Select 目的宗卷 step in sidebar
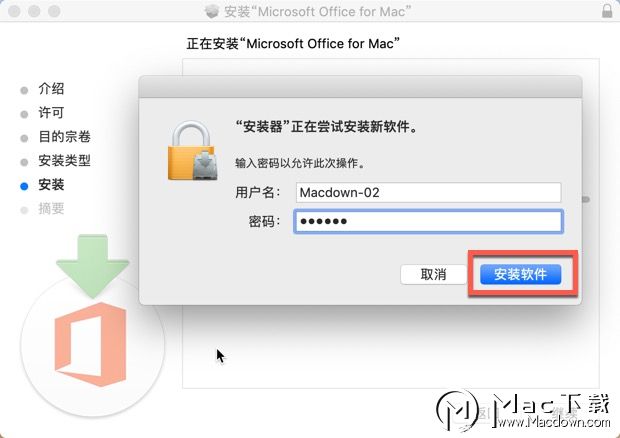The image size is (620, 438). point(64,137)
